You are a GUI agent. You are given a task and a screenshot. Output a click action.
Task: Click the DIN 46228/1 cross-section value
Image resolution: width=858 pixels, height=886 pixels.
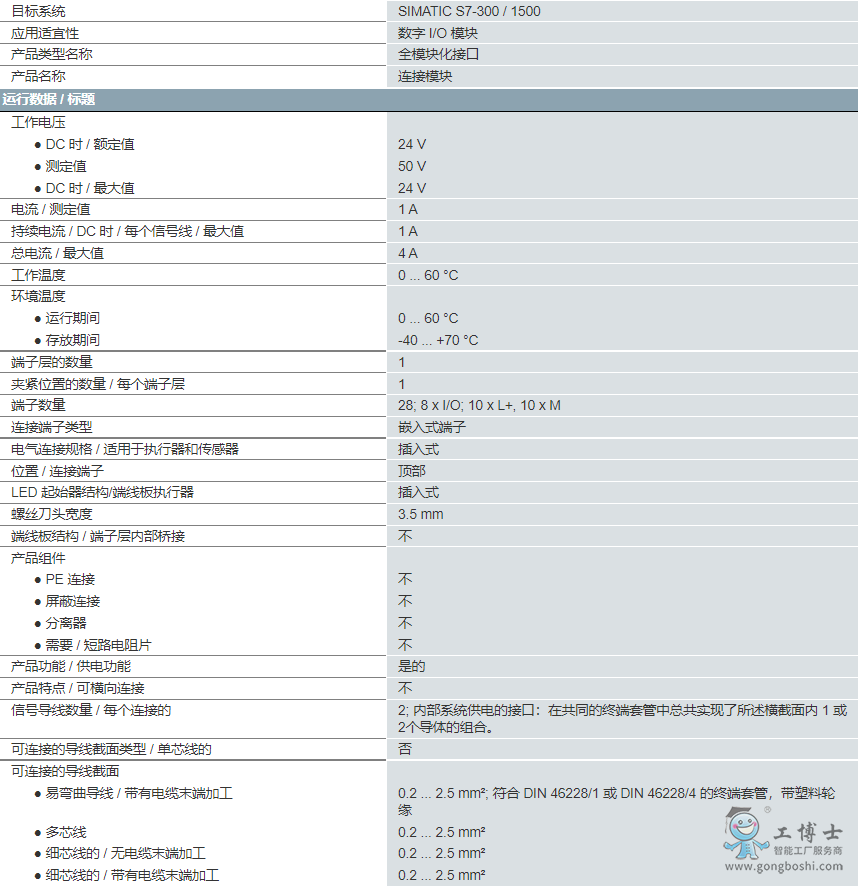(x=617, y=801)
